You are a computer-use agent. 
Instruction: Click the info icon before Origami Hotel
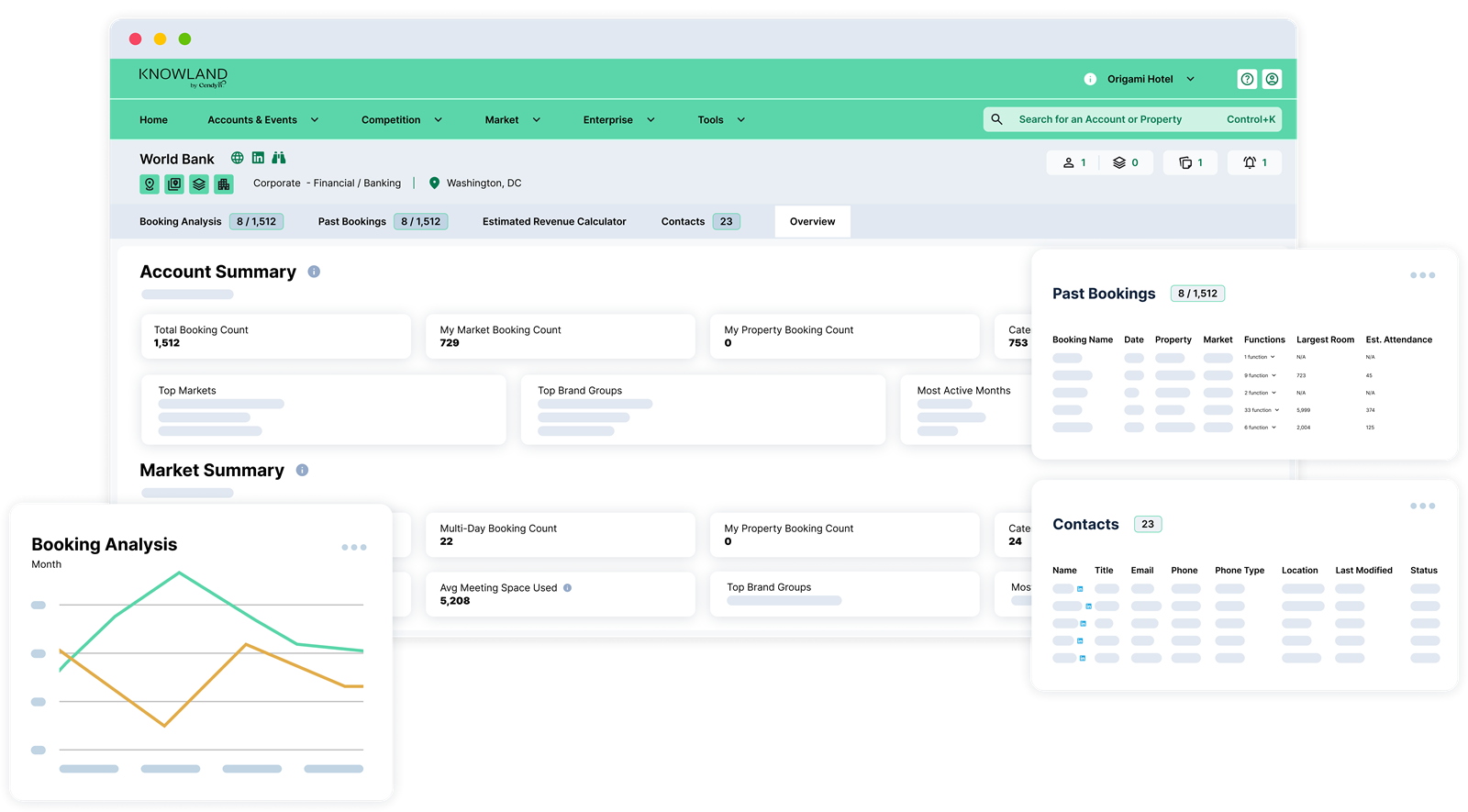[1090, 79]
